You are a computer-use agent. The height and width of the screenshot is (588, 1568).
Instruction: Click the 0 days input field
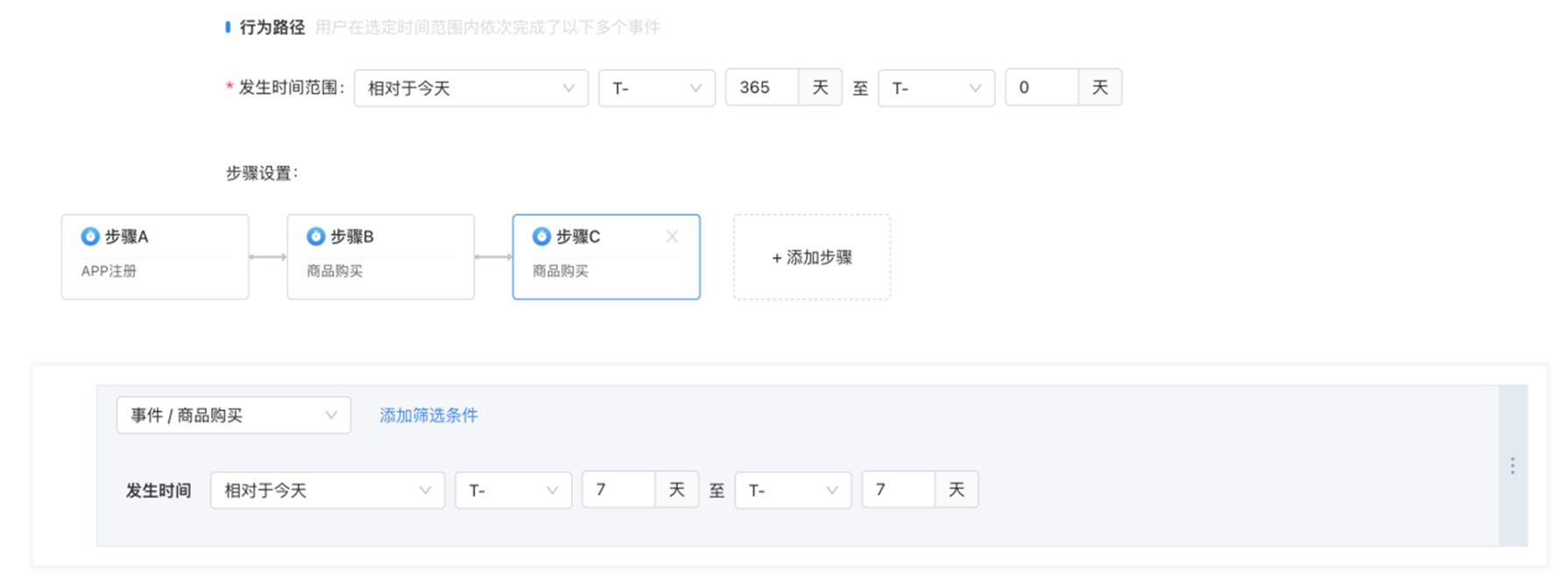(1041, 88)
